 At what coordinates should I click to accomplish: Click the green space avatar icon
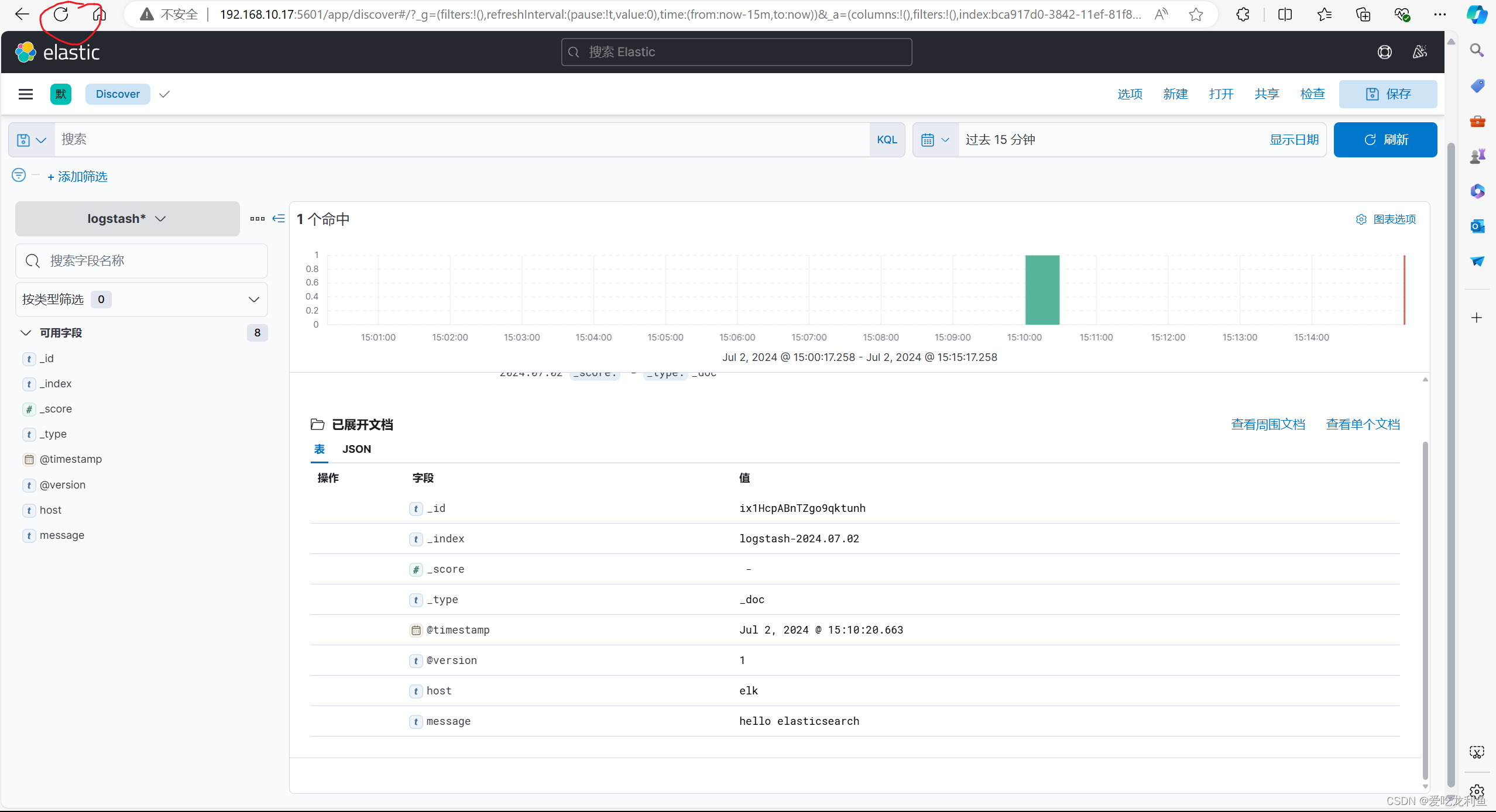click(x=61, y=94)
